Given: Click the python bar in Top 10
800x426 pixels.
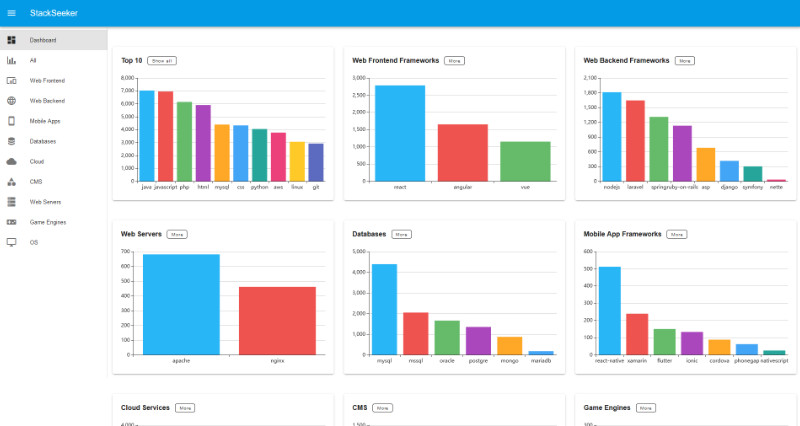Looking at the screenshot, I should pos(259,155).
